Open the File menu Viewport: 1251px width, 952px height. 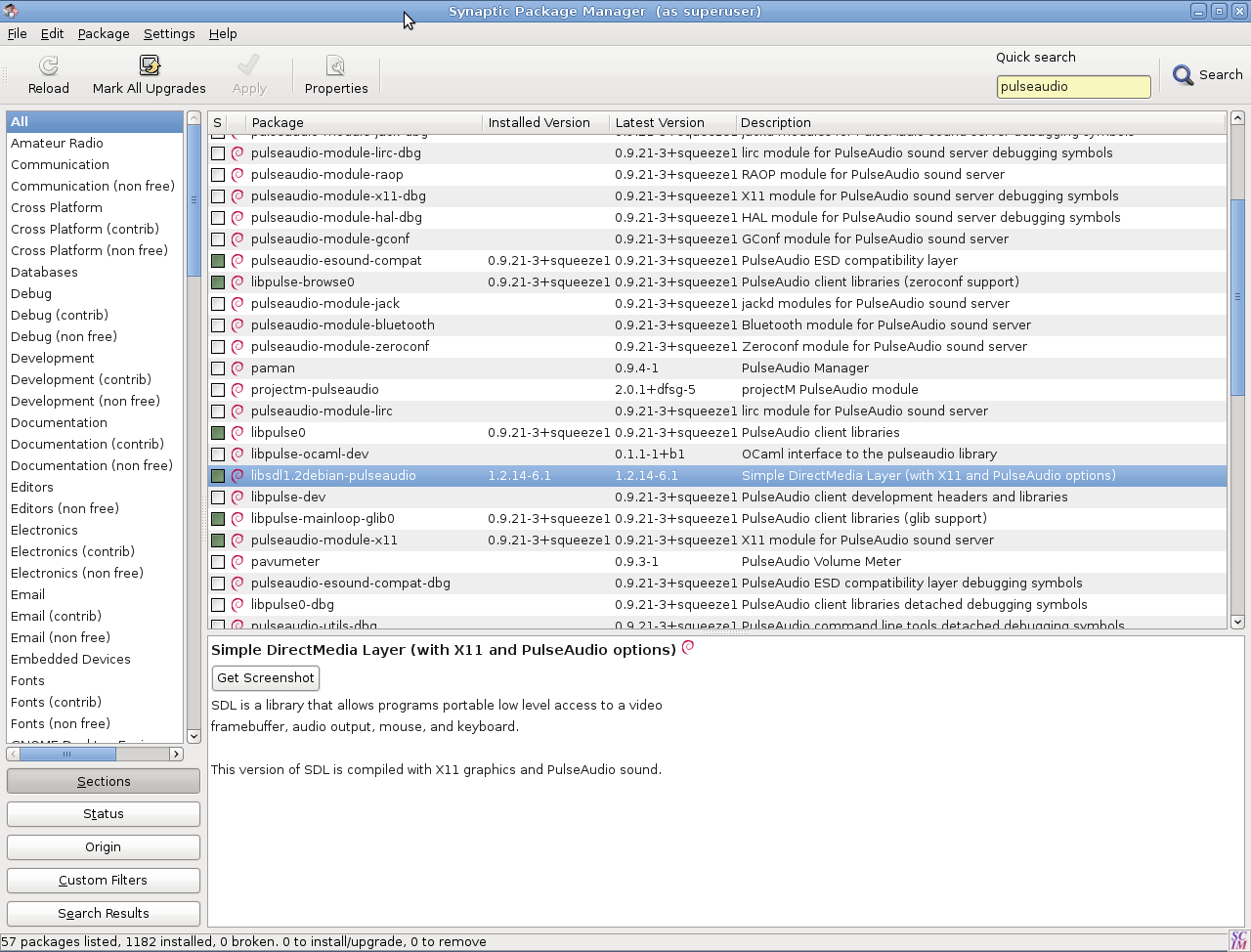pos(17,33)
